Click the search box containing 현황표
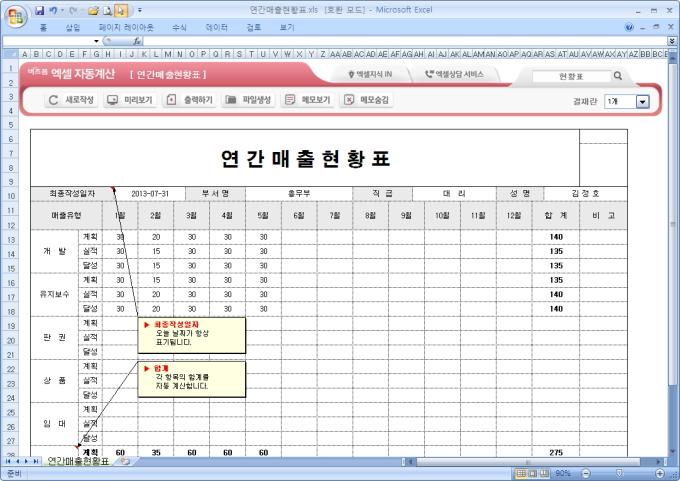The image size is (680, 481). tap(571, 76)
